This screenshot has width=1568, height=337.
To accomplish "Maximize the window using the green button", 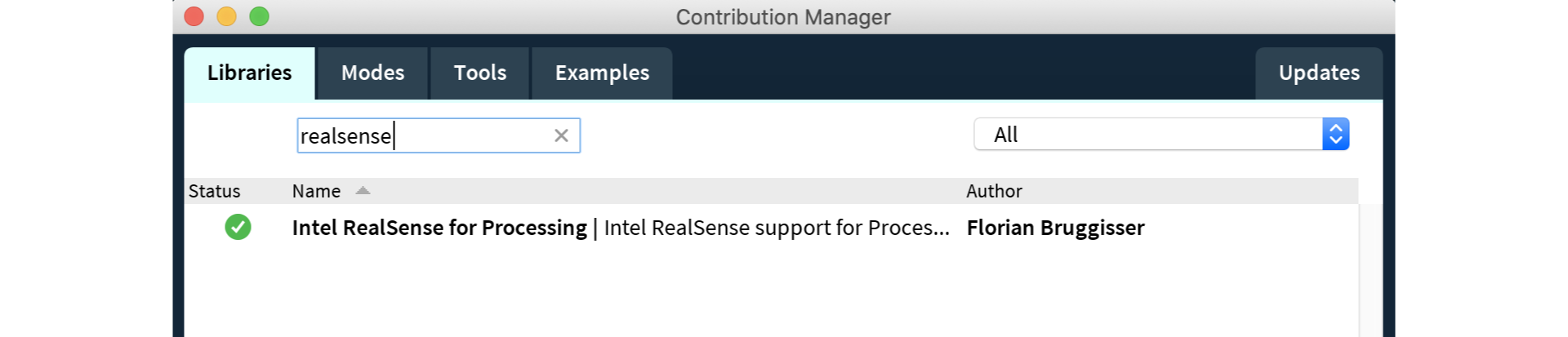I will point(260,16).
